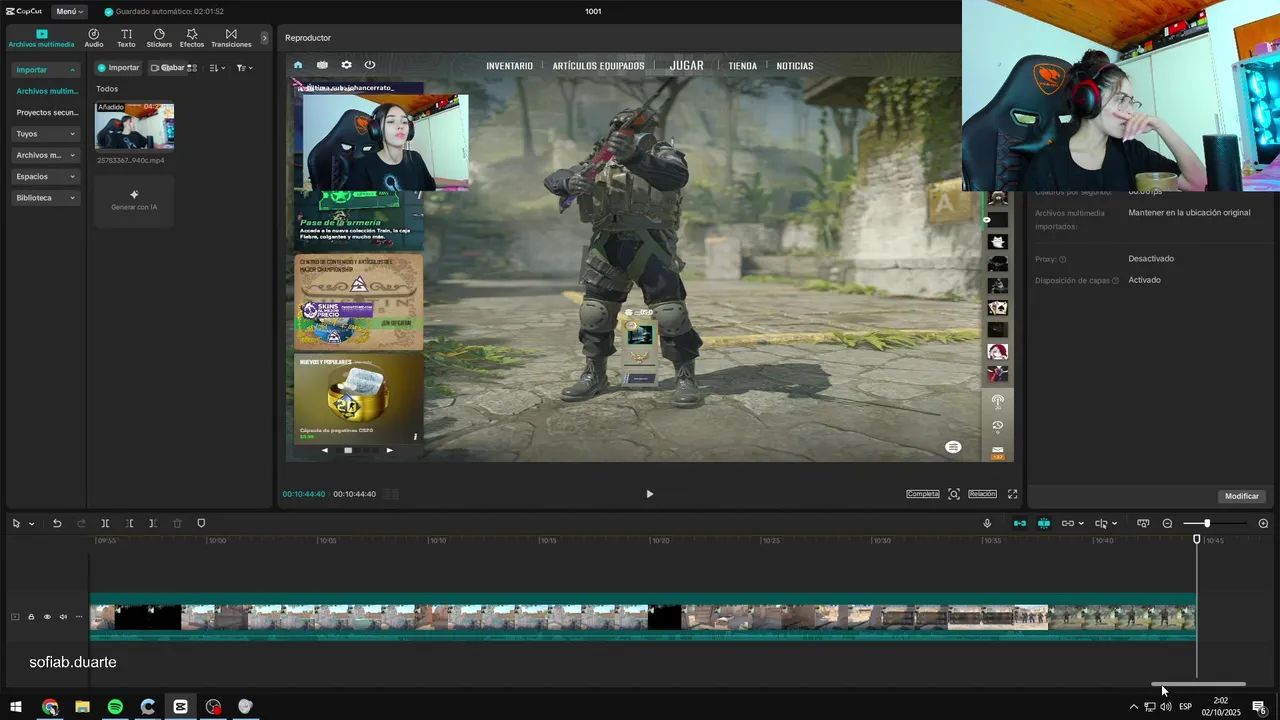Click the Grabar record button
Viewport: 1280px width, 720px height.
(x=168, y=68)
